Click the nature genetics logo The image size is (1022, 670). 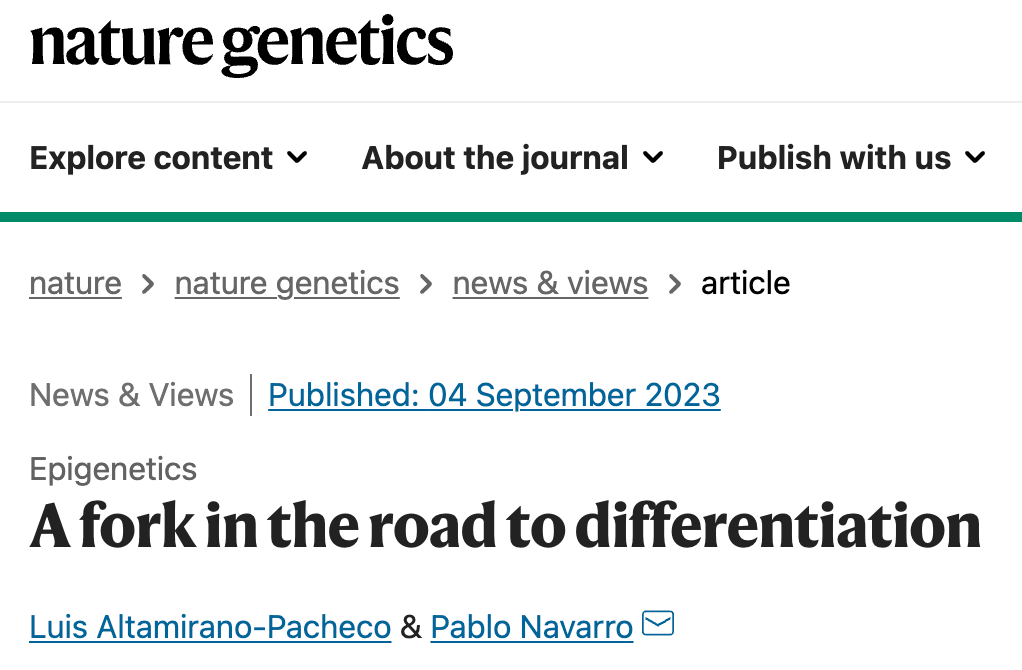click(x=241, y=45)
